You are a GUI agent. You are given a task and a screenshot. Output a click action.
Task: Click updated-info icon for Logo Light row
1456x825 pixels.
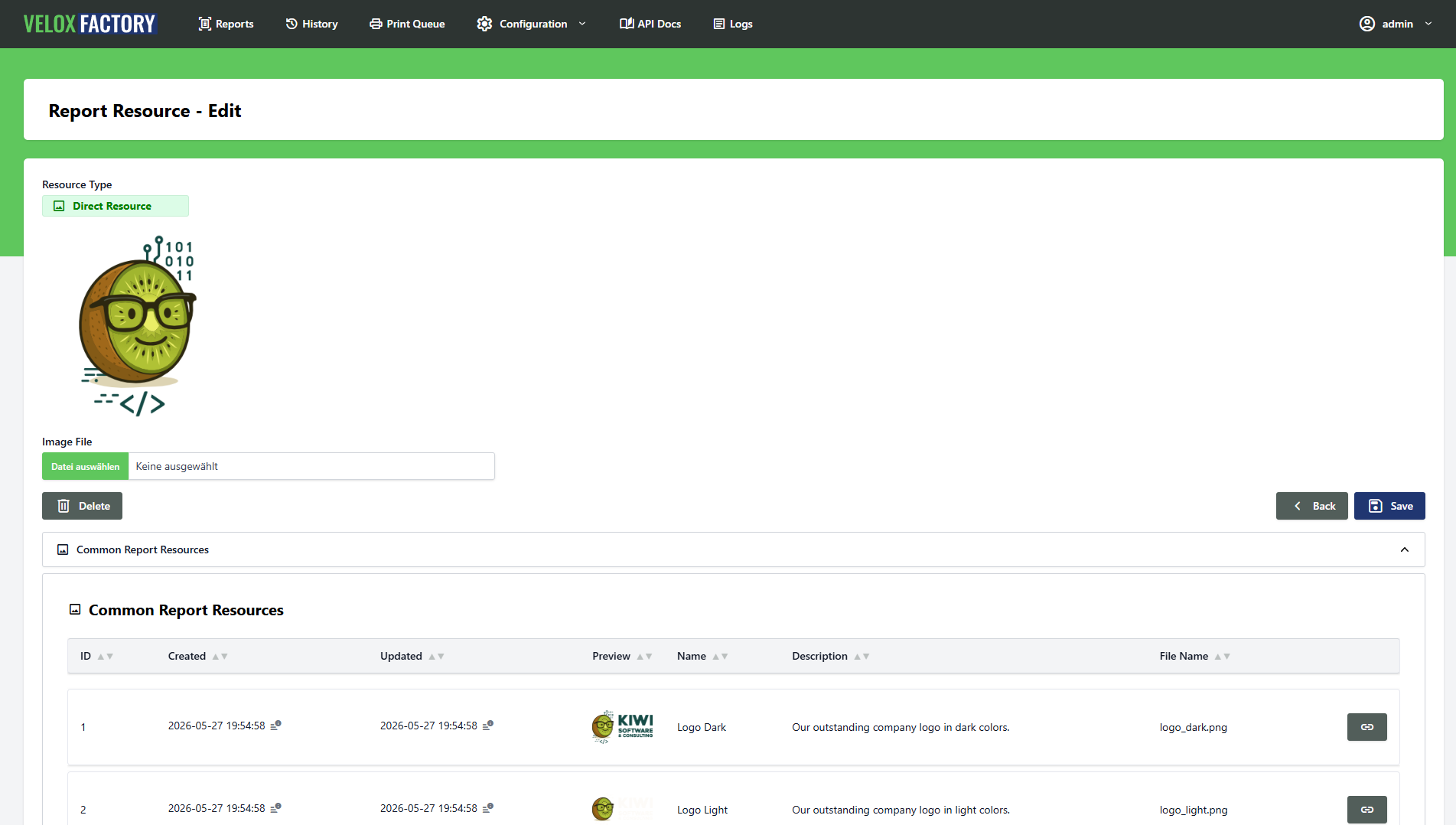(x=487, y=807)
